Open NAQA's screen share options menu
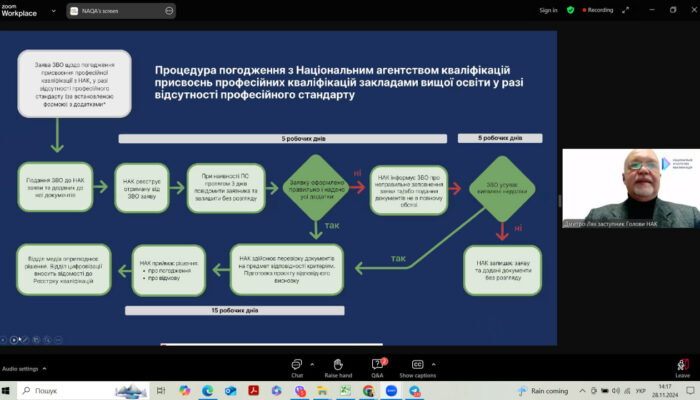700x400 pixels. tap(169, 10)
